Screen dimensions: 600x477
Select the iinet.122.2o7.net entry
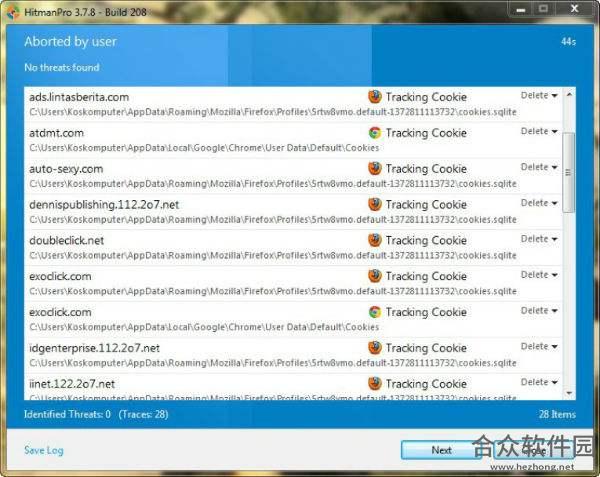pos(293,388)
